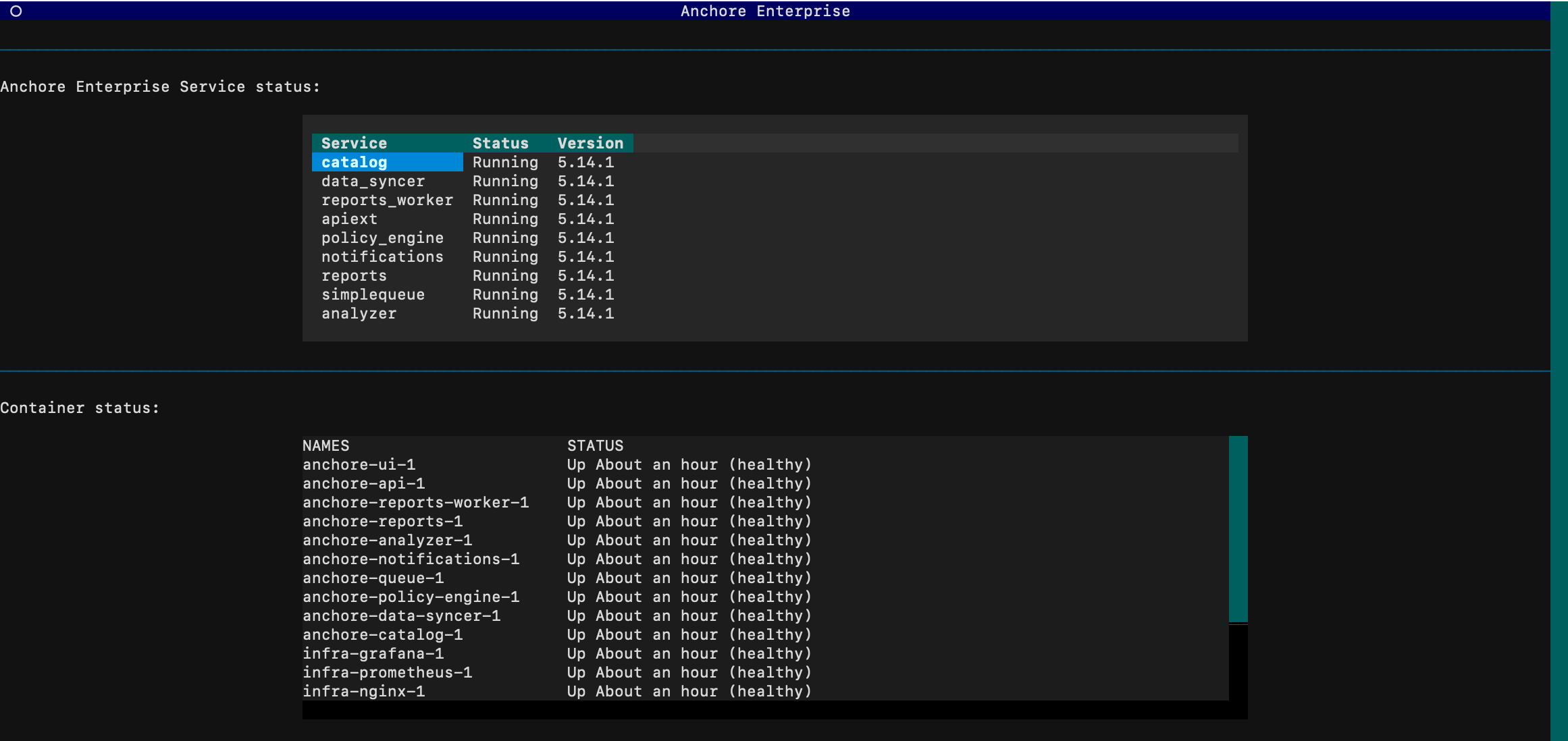Viewport: 1568px width, 741px height.
Task: Select the policy_engine service row
Action: click(x=382, y=238)
